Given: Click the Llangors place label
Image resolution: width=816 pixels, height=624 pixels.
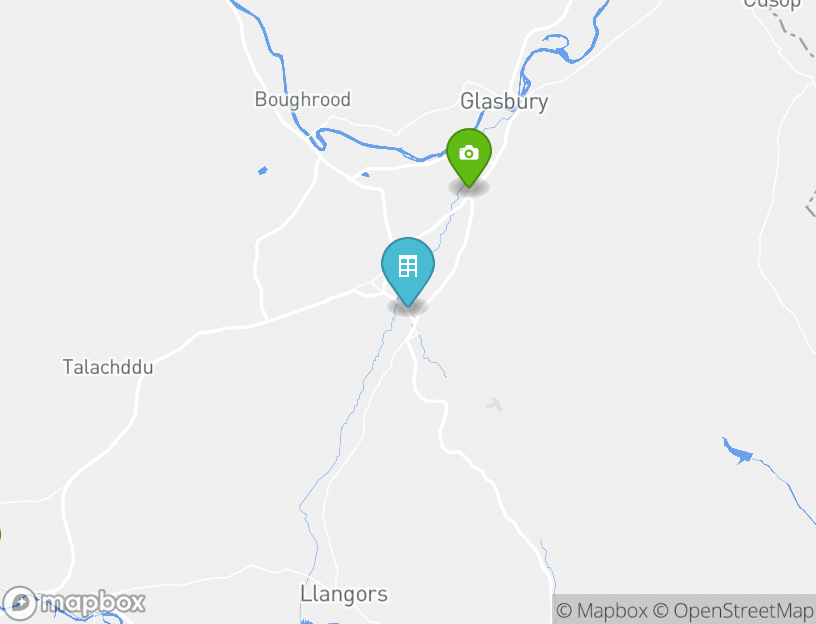Looking at the screenshot, I should point(344,594).
